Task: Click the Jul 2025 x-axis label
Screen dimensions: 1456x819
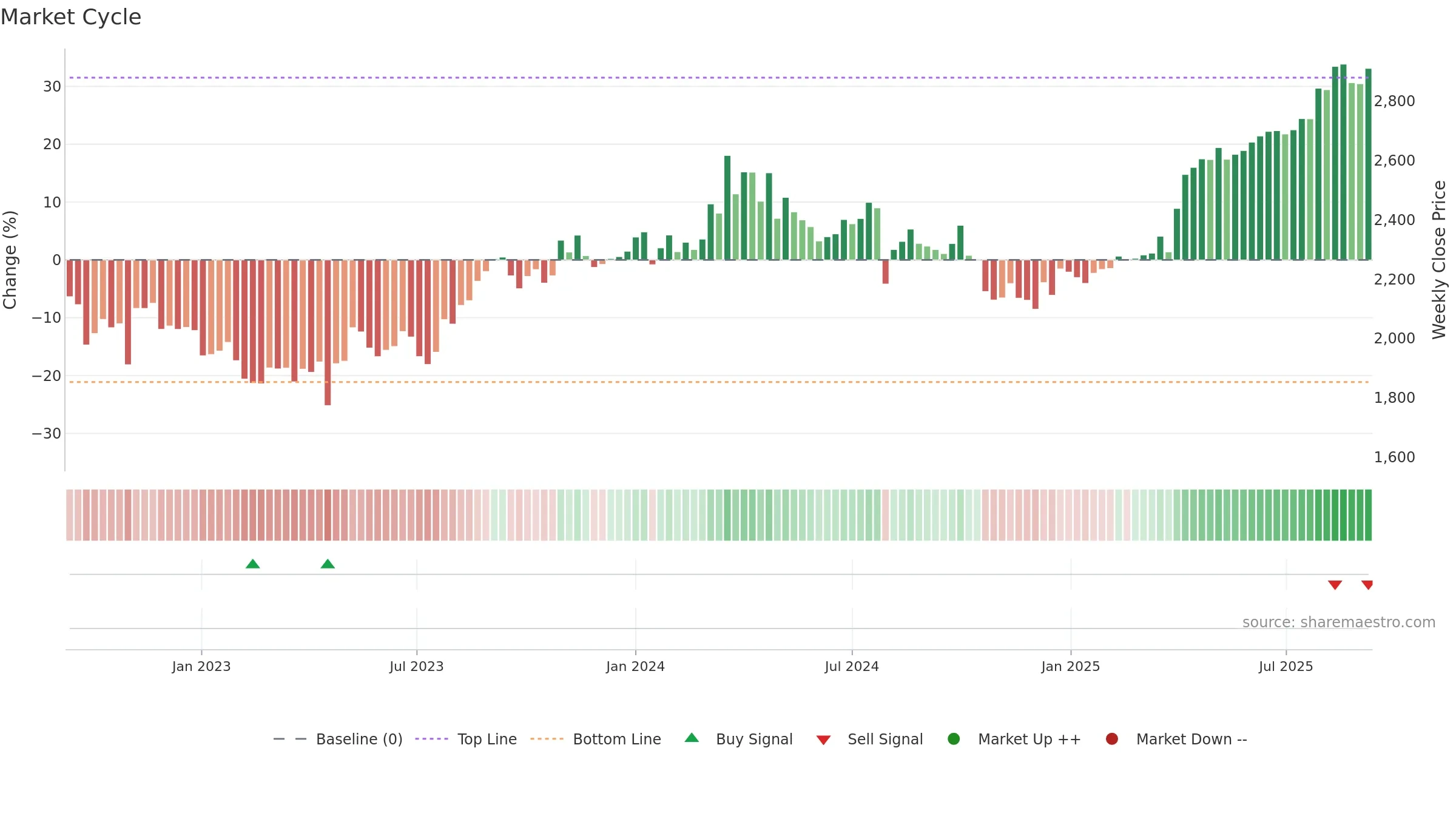Action: [x=1286, y=667]
